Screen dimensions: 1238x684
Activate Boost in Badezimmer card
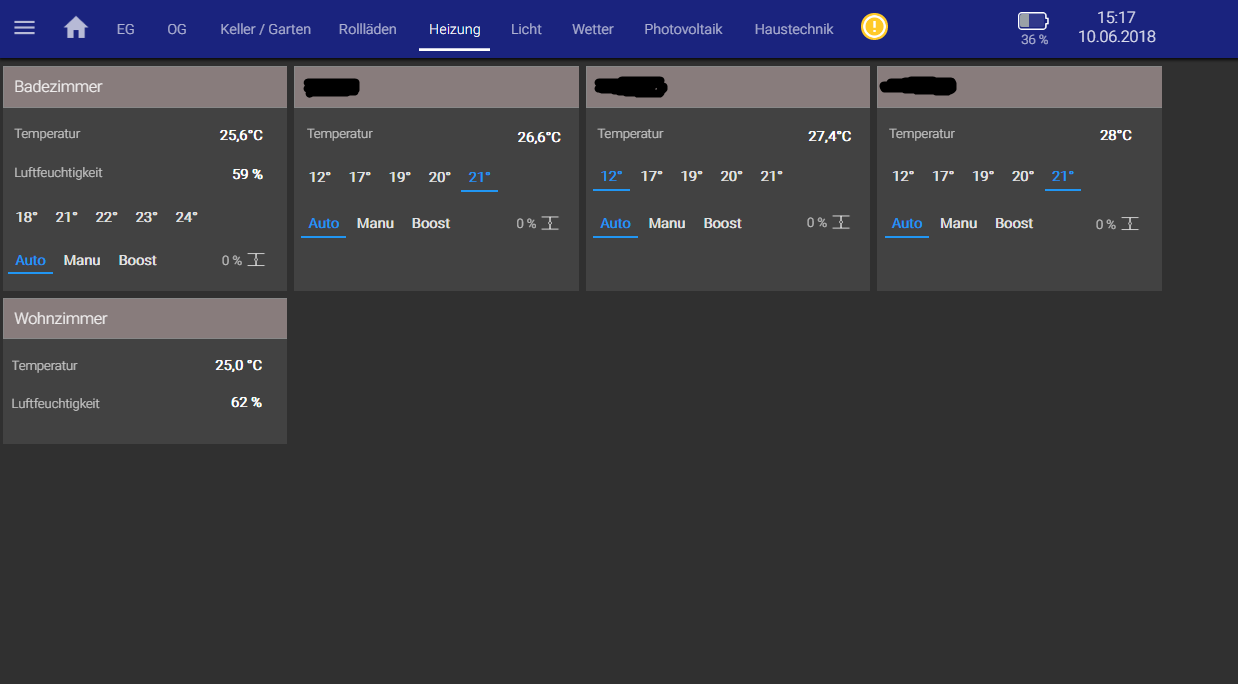(138, 260)
